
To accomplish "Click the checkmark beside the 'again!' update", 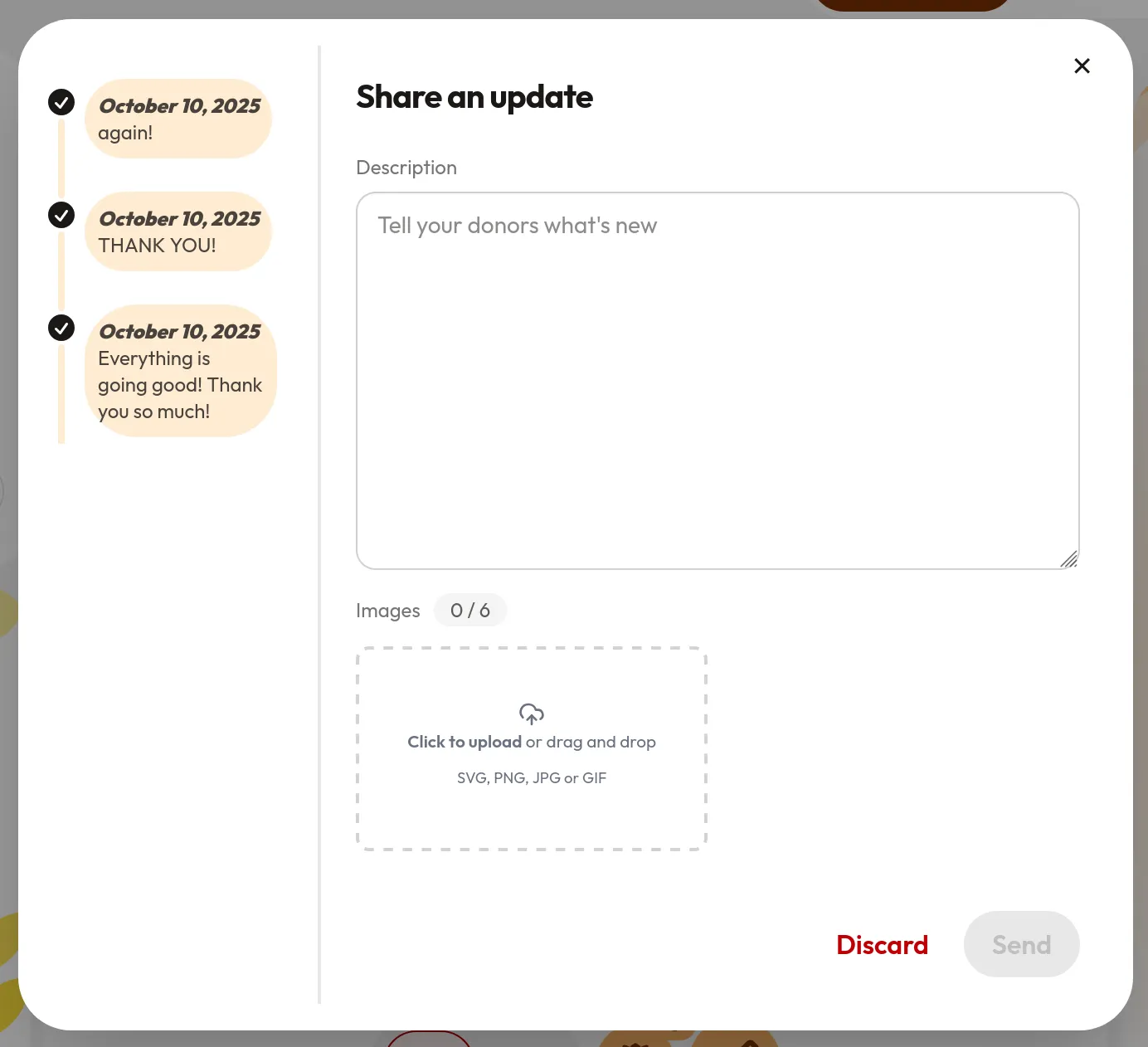I will pyautogui.click(x=61, y=102).
